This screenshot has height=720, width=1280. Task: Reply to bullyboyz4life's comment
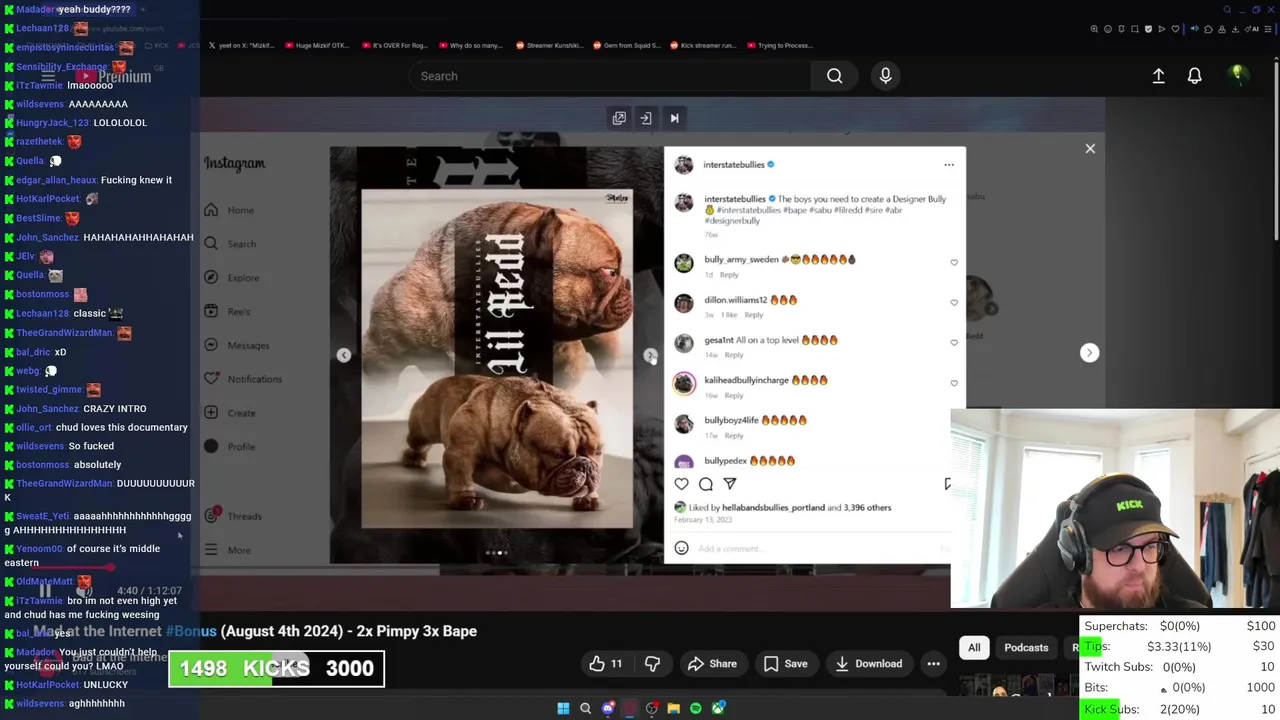click(x=734, y=436)
